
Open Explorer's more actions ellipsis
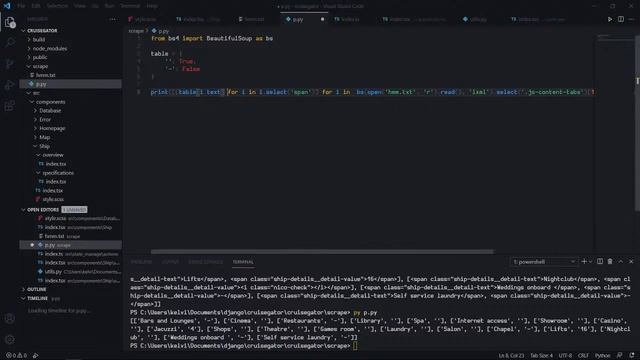112,19
